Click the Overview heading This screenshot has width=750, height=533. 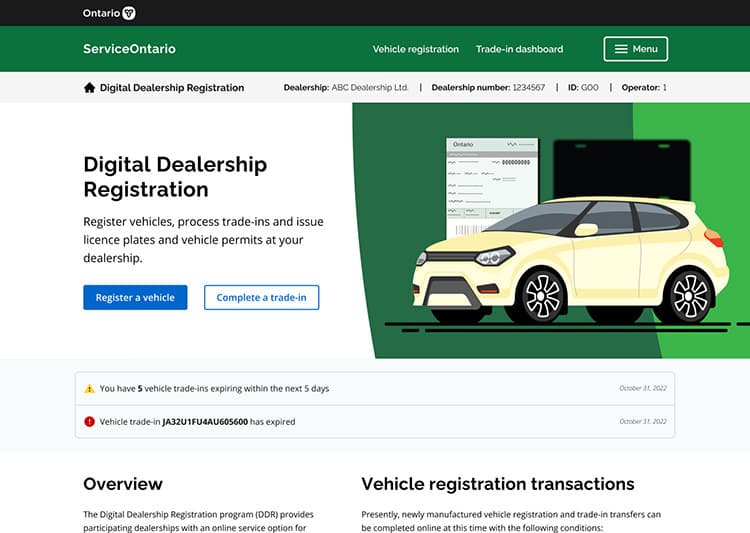(123, 484)
